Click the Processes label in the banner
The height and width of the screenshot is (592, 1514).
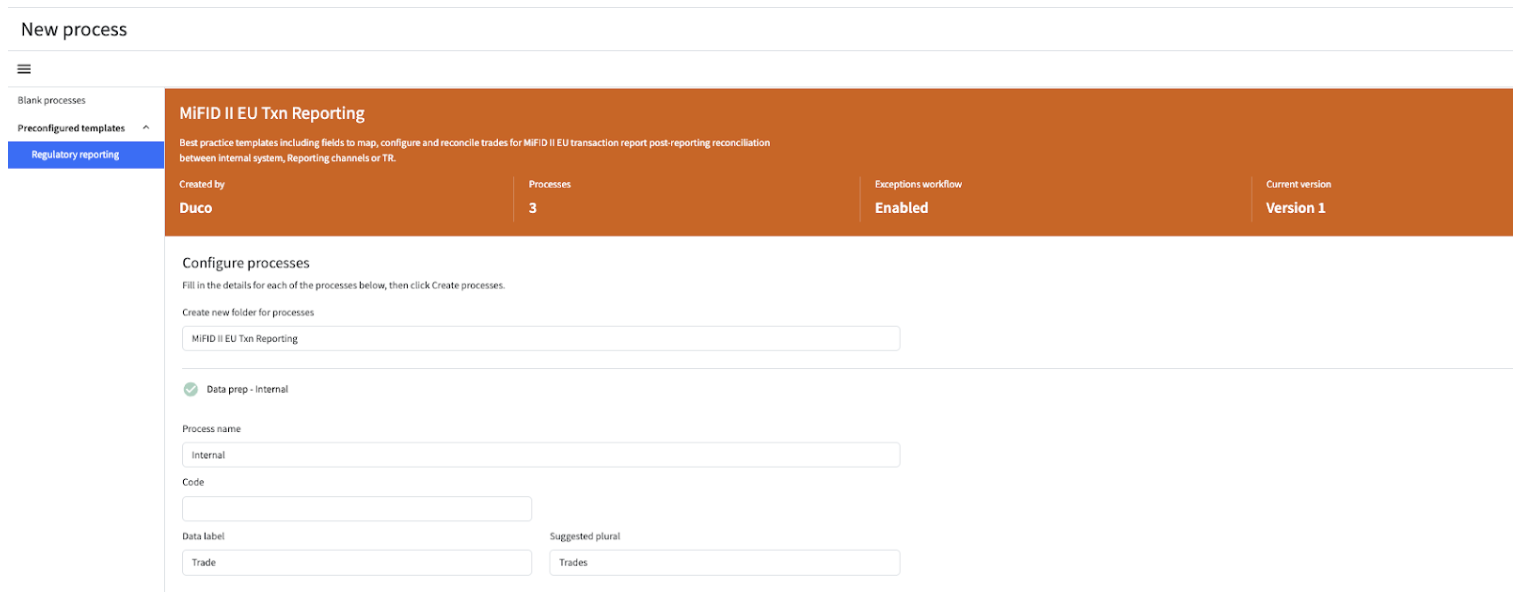[x=550, y=185]
